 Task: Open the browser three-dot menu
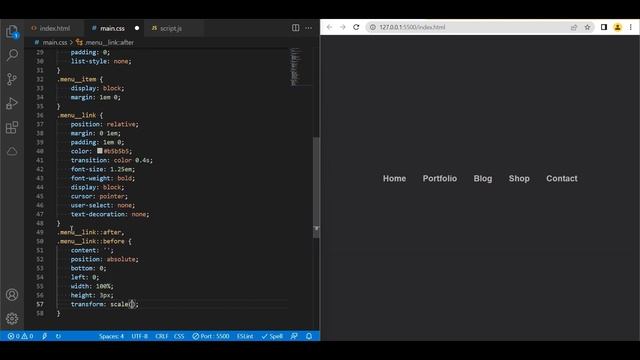pos(631,27)
